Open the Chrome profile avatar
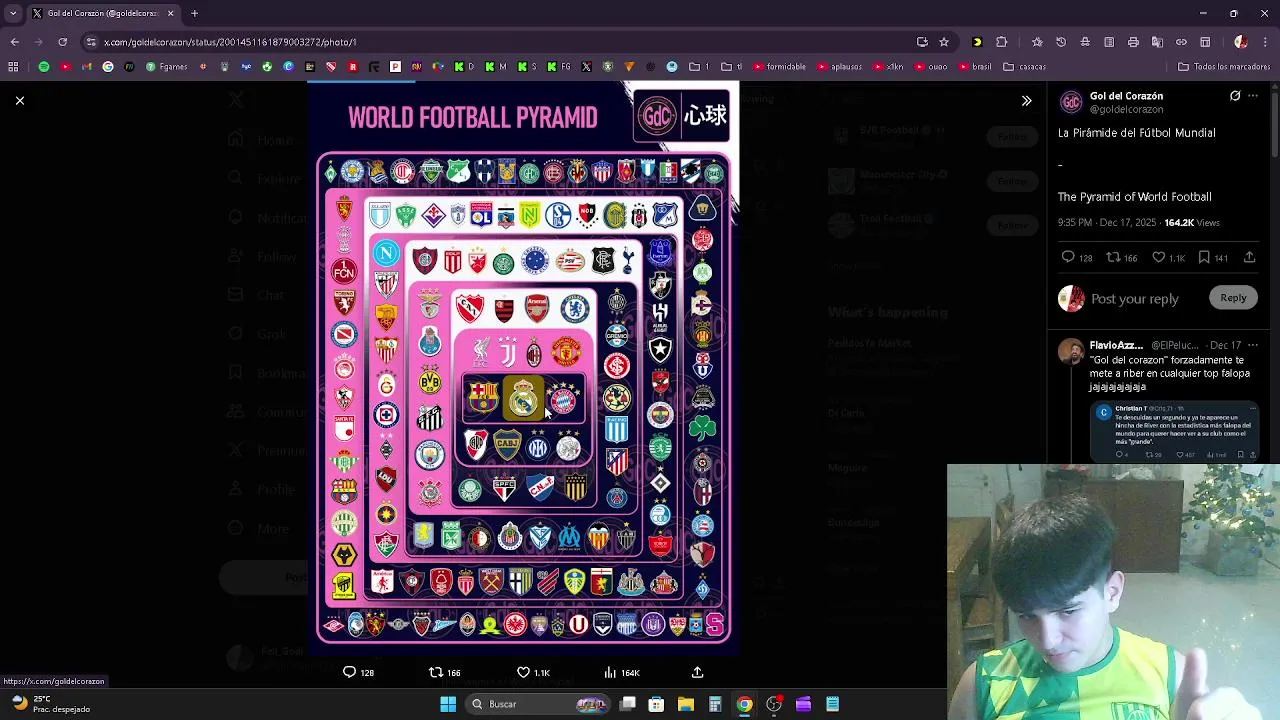The image size is (1280, 720). click(x=1241, y=42)
